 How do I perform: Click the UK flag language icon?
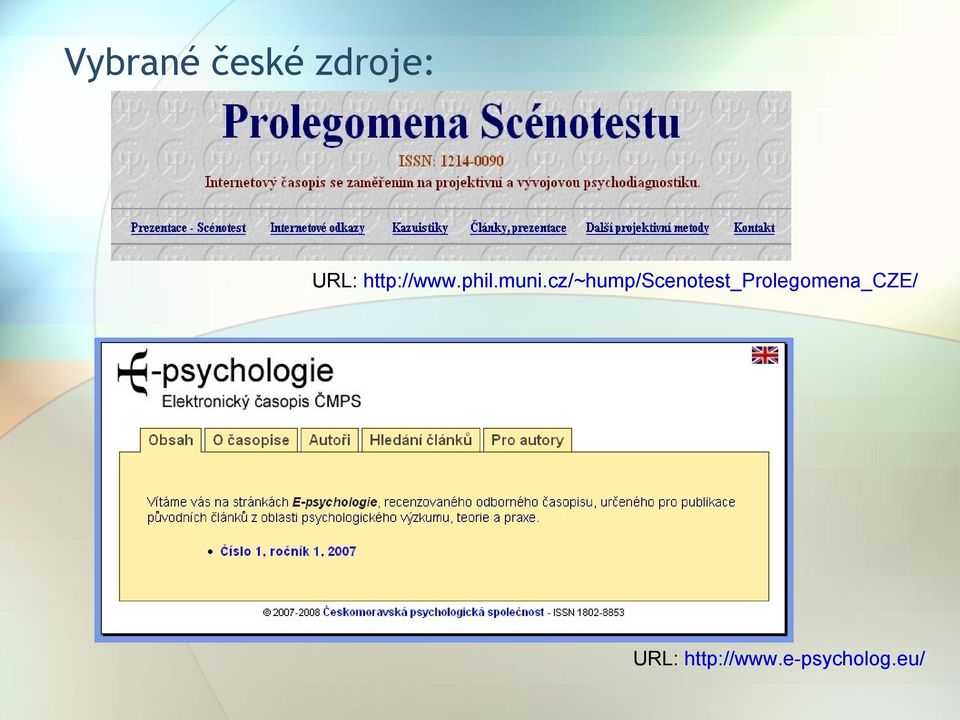pos(765,354)
